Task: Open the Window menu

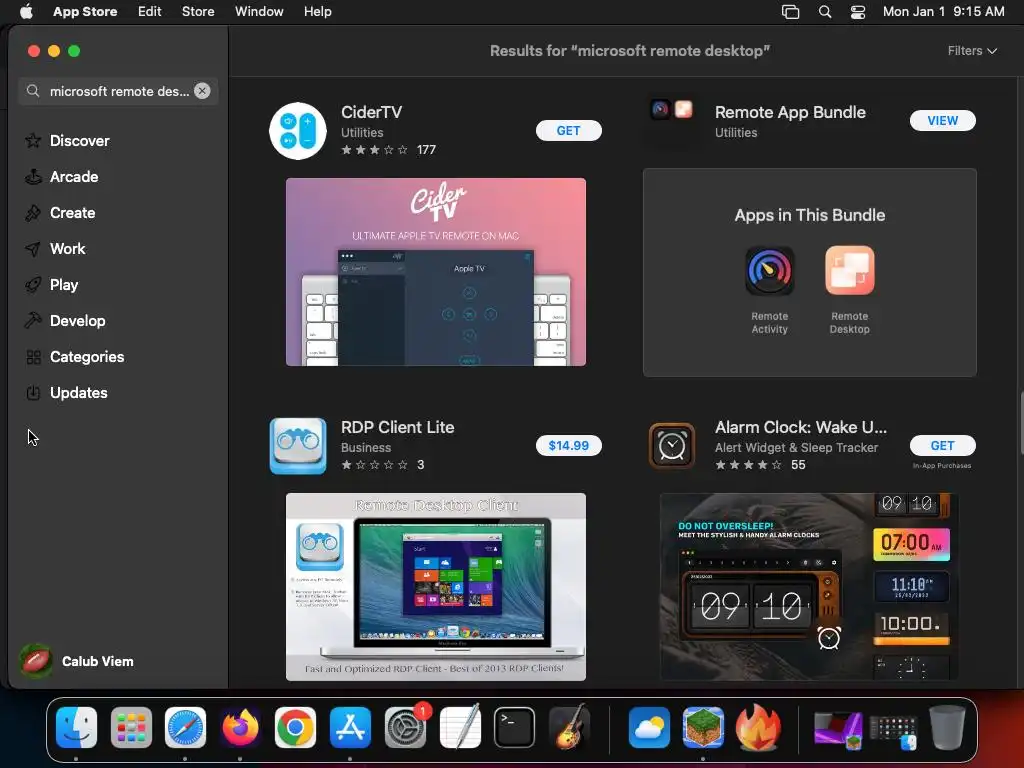Action: (x=259, y=11)
